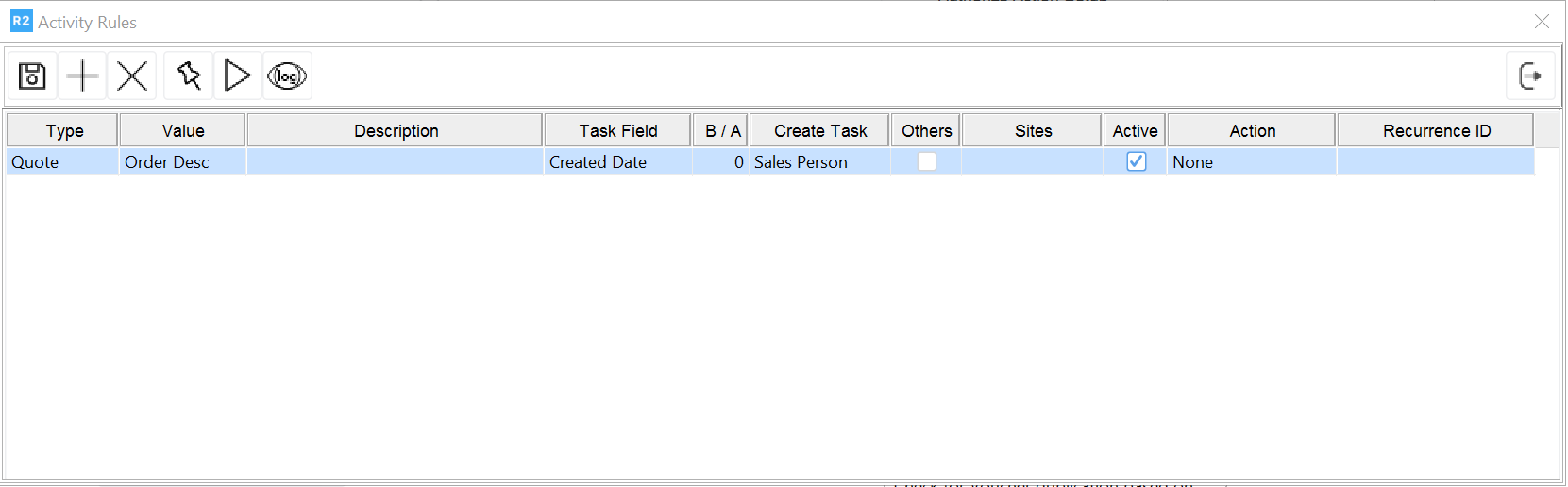Close the Activity Rules window
Image resolution: width=1568 pixels, height=487 pixels.
[x=1542, y=21]
